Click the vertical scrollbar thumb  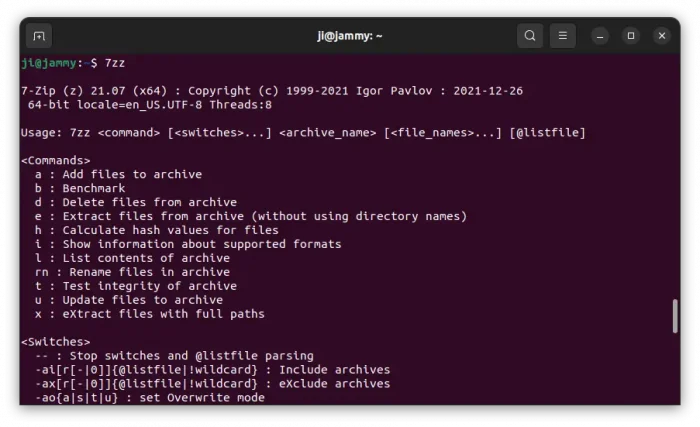pyautogui.click(x=674, y=316)
